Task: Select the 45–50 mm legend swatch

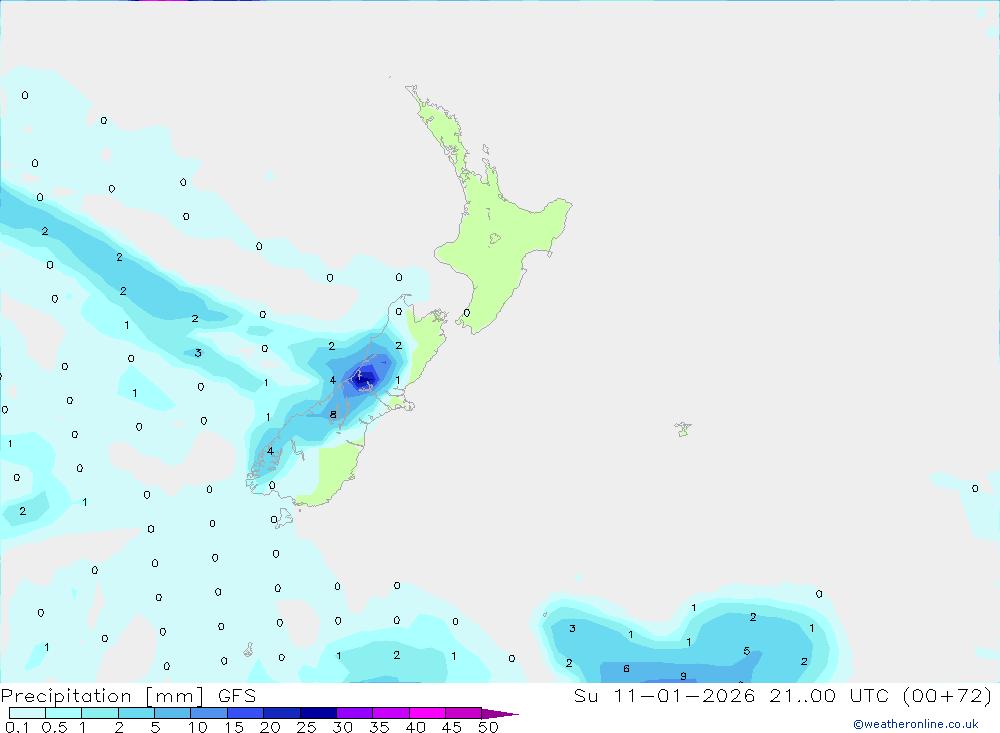Action: (463, 713)
